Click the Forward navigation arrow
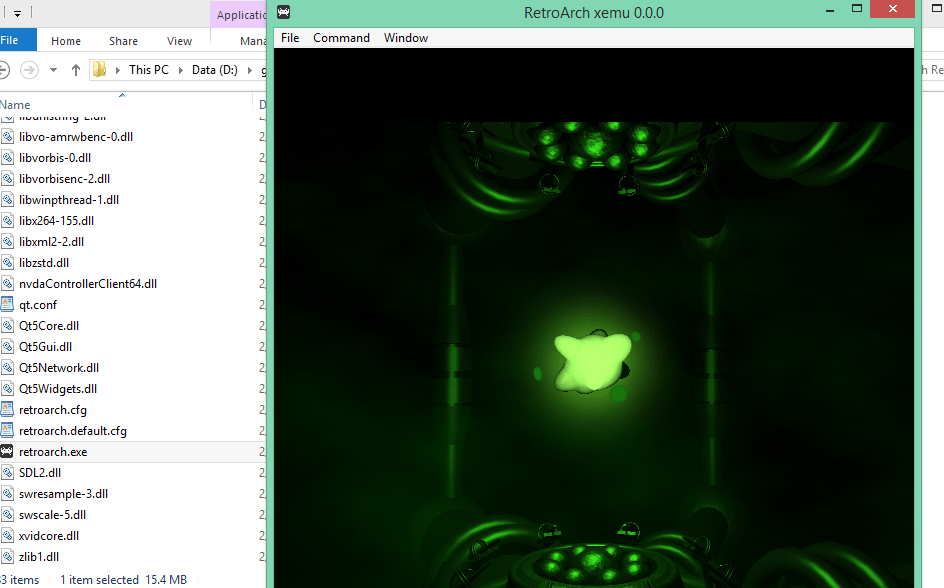This screenshot has width=944, height=588. 29,70
